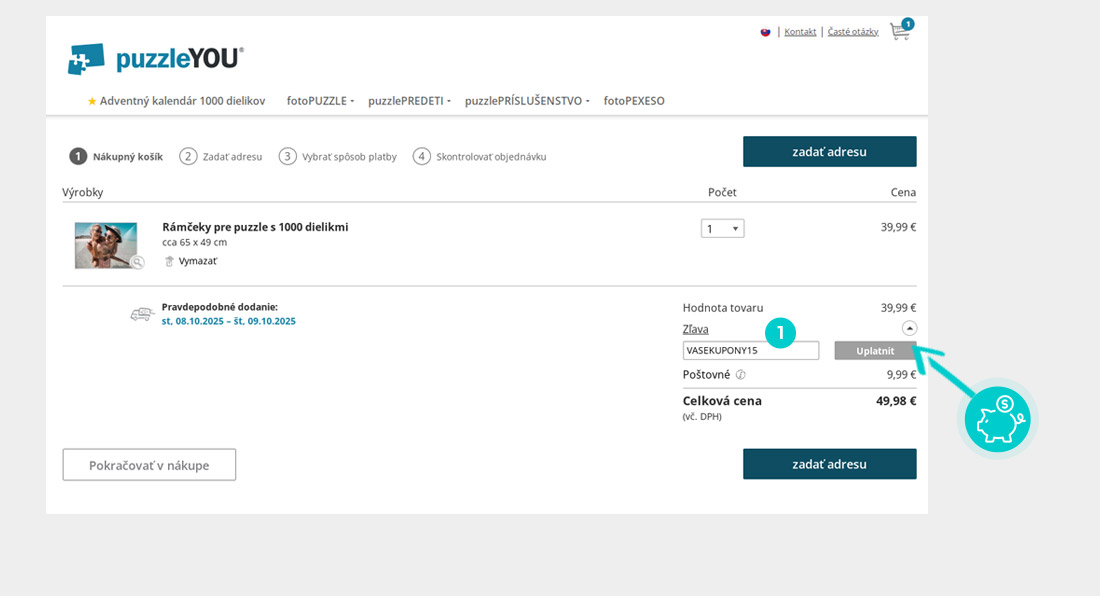
Task: Click the star icon before Adventný kalendár
Action: pyautogui.click(x=92, y=101)
